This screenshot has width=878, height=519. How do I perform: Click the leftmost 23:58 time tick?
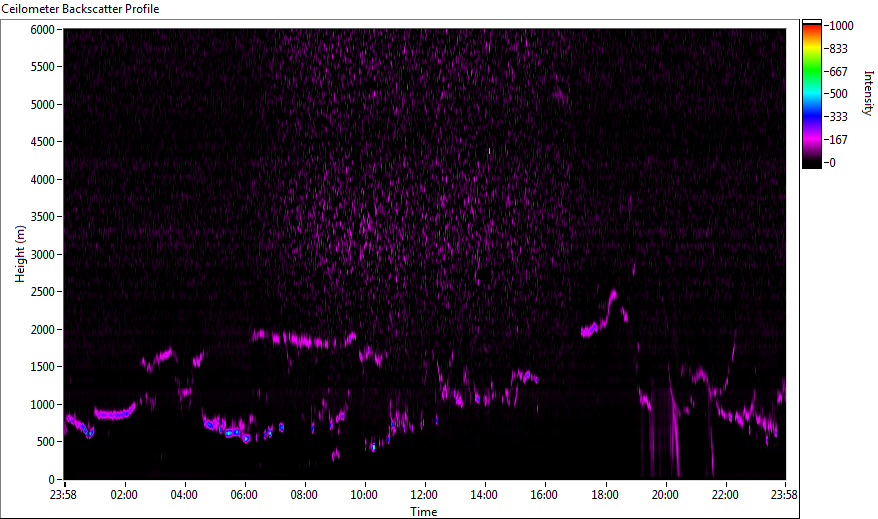coord(63,495)
